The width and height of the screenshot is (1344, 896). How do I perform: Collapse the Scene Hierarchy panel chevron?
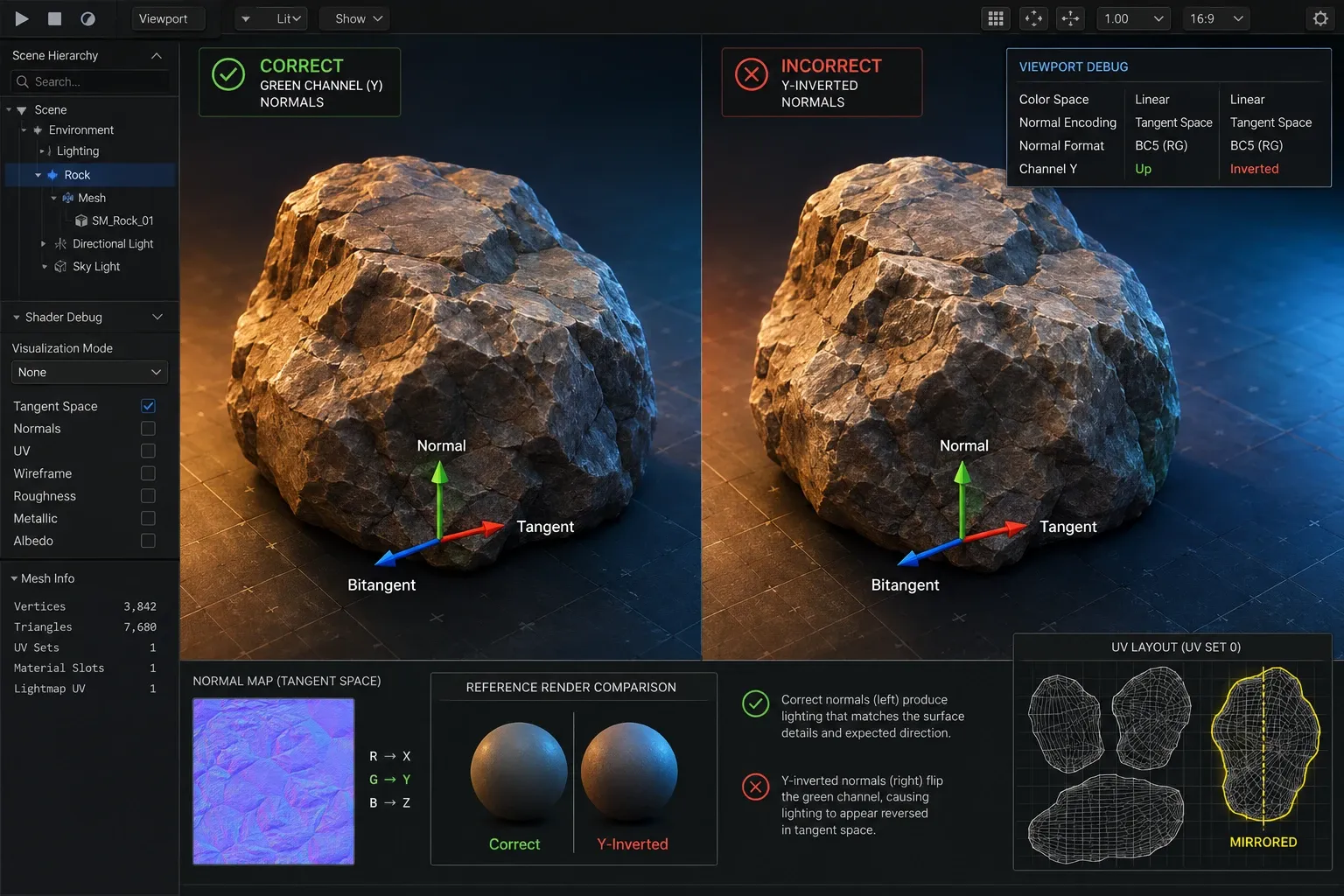pos(157,56)
